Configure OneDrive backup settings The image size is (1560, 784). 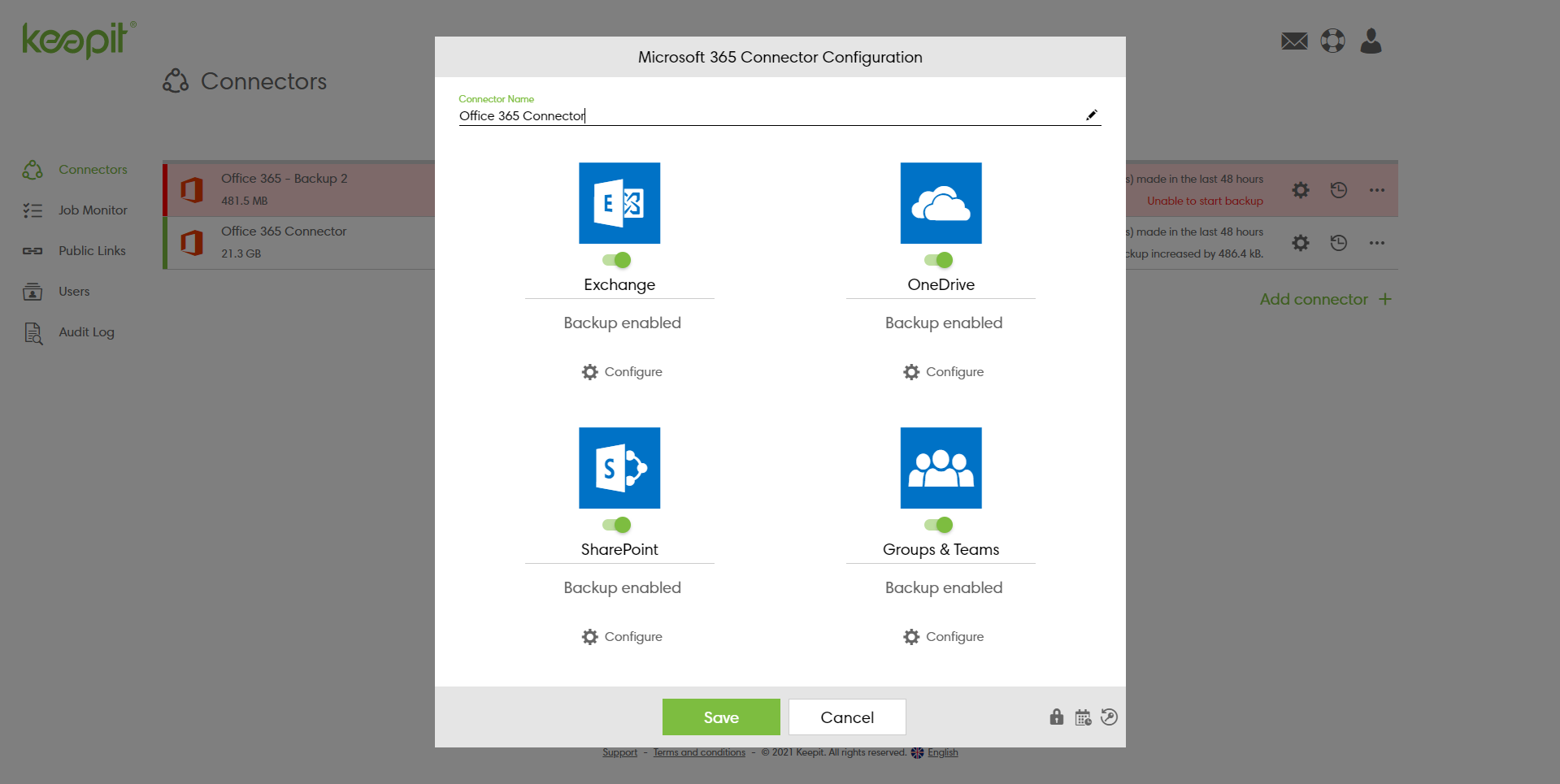pyautogui.click(x=943, y=372)
